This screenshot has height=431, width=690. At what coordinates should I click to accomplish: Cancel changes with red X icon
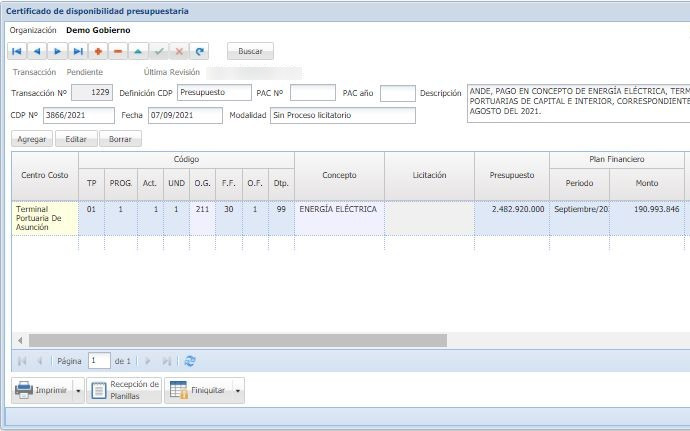[179, 52]
